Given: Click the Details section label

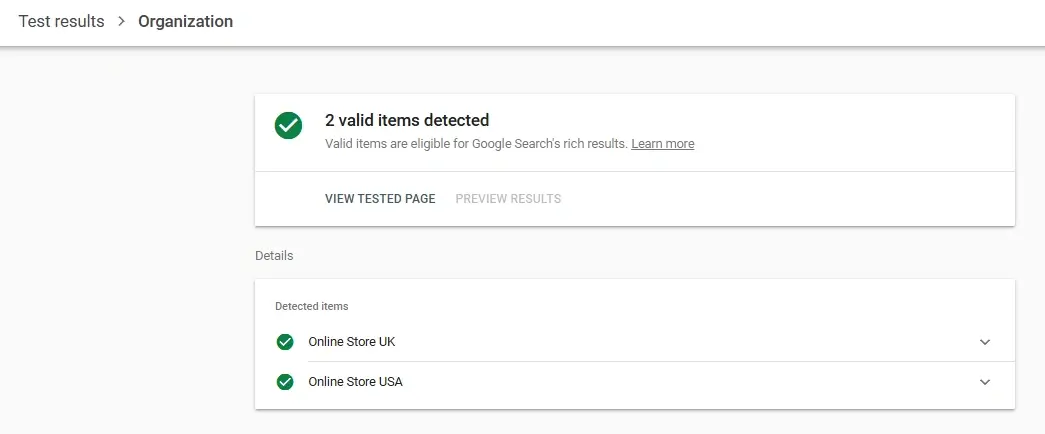Looking at the screenshot, I should (274, 256).
